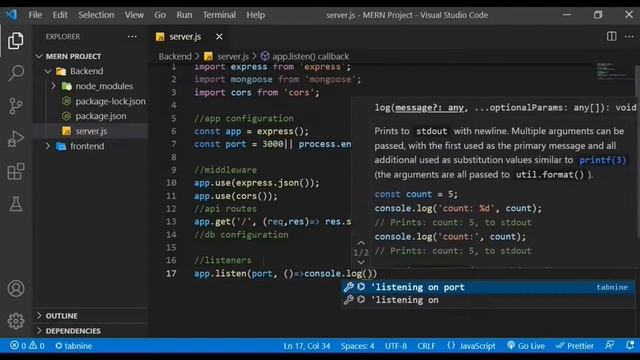Open the File menu
Viewport: 640px width, 360px height.
(x=35, y=15)
